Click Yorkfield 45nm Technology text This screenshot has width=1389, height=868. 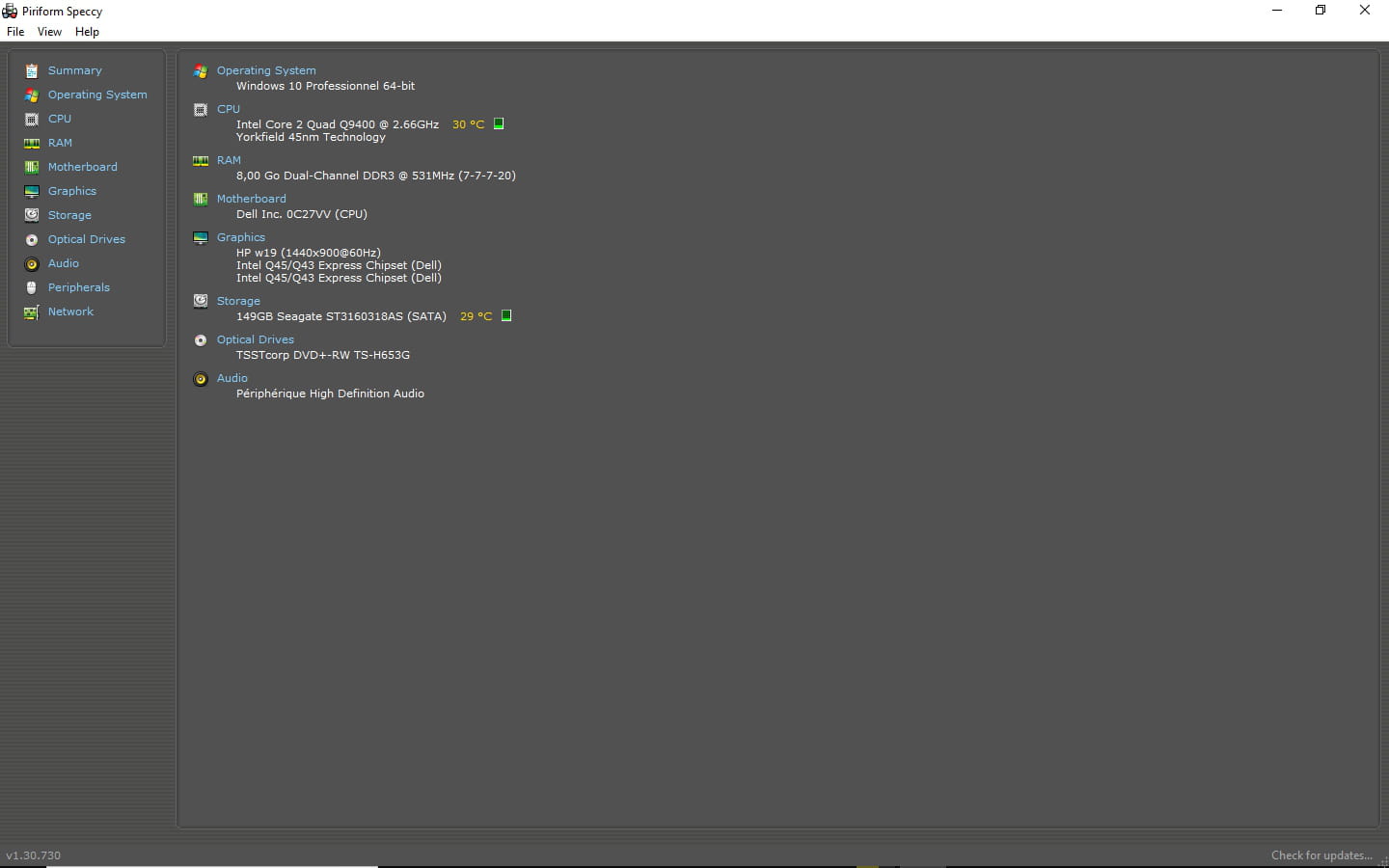(311, 137)
